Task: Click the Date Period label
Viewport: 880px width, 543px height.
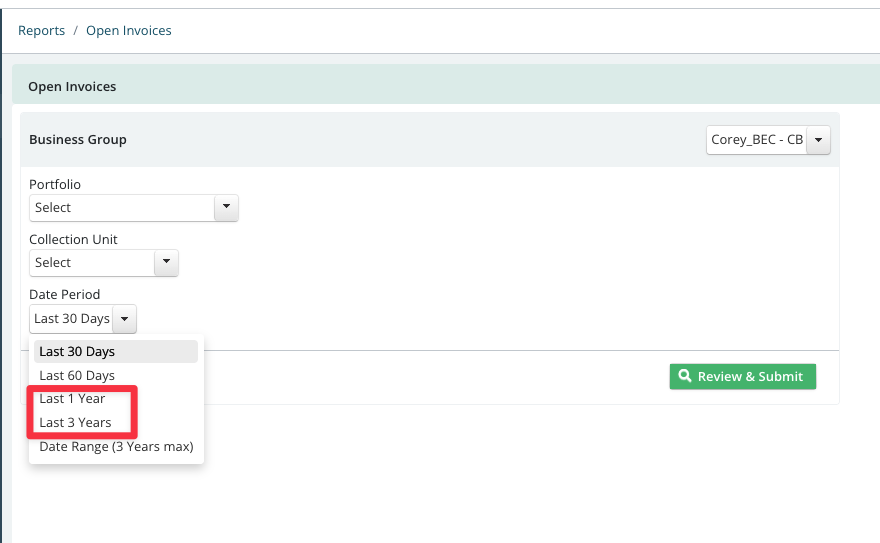Action: (65, 294)
